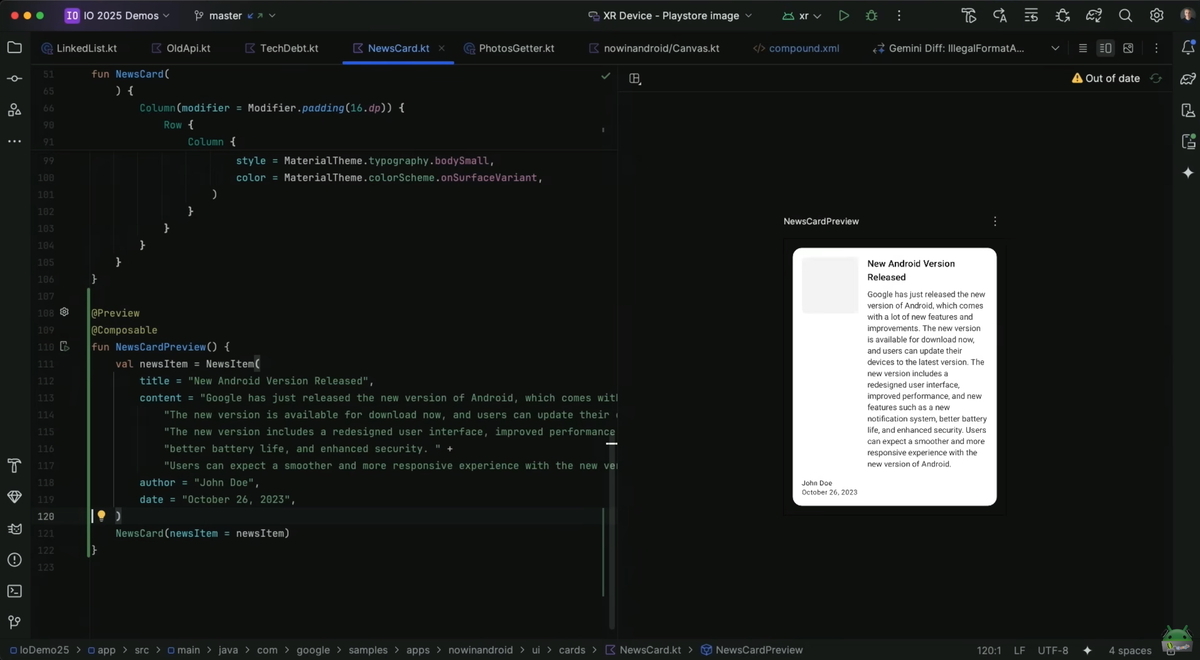Switch editor to split view mode

[1105, 48]
